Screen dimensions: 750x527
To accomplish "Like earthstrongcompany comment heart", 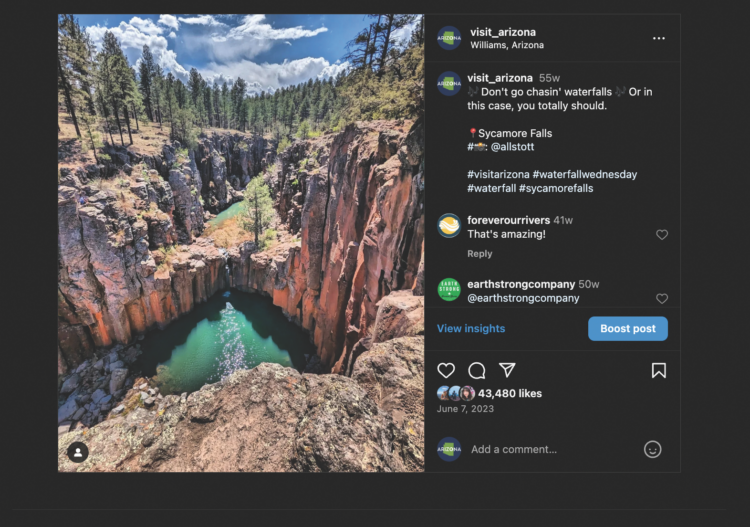I will (662, 298).
